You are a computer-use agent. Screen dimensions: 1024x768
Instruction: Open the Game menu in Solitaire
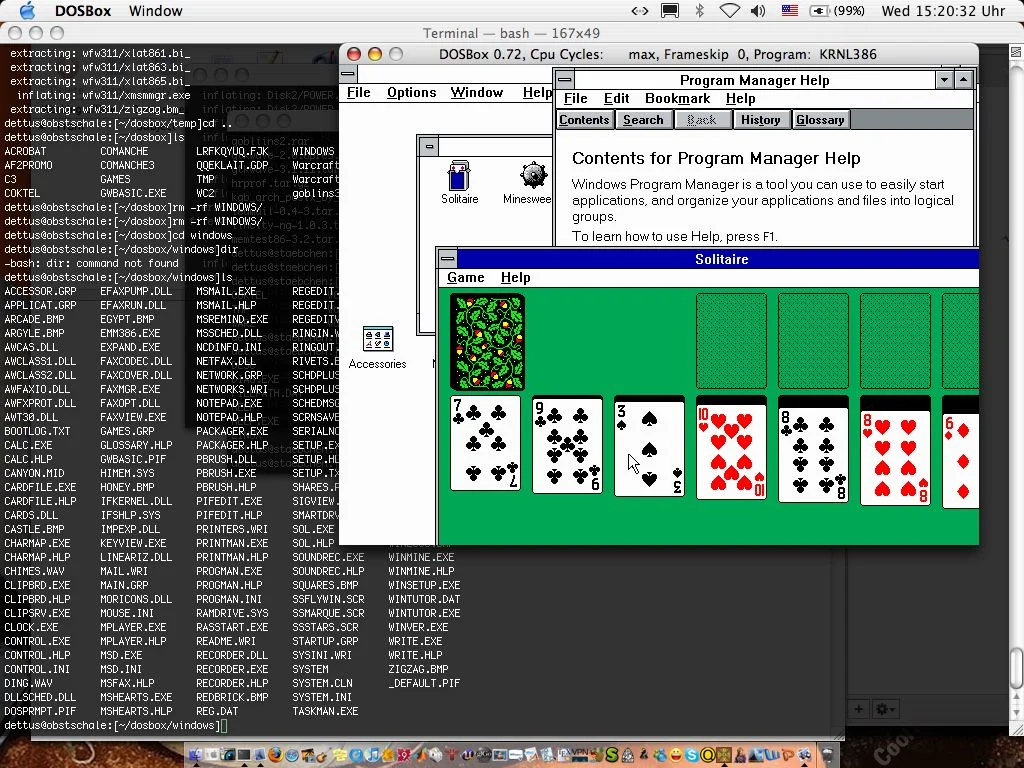[466, 278]
